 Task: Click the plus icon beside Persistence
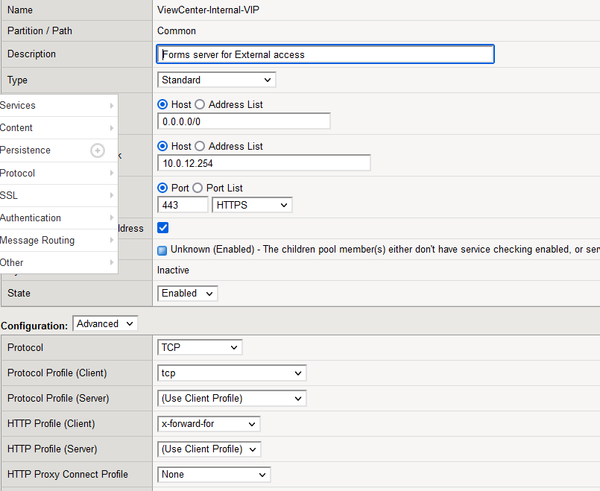click(x=97, y=150)
